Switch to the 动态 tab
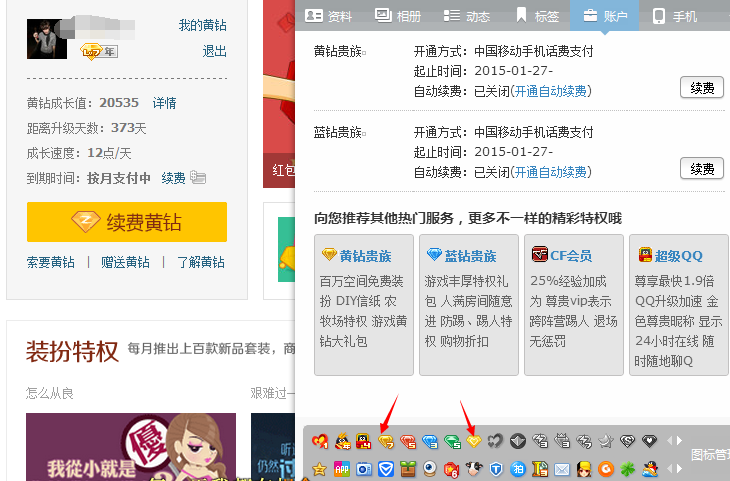 tap(466, 16)
